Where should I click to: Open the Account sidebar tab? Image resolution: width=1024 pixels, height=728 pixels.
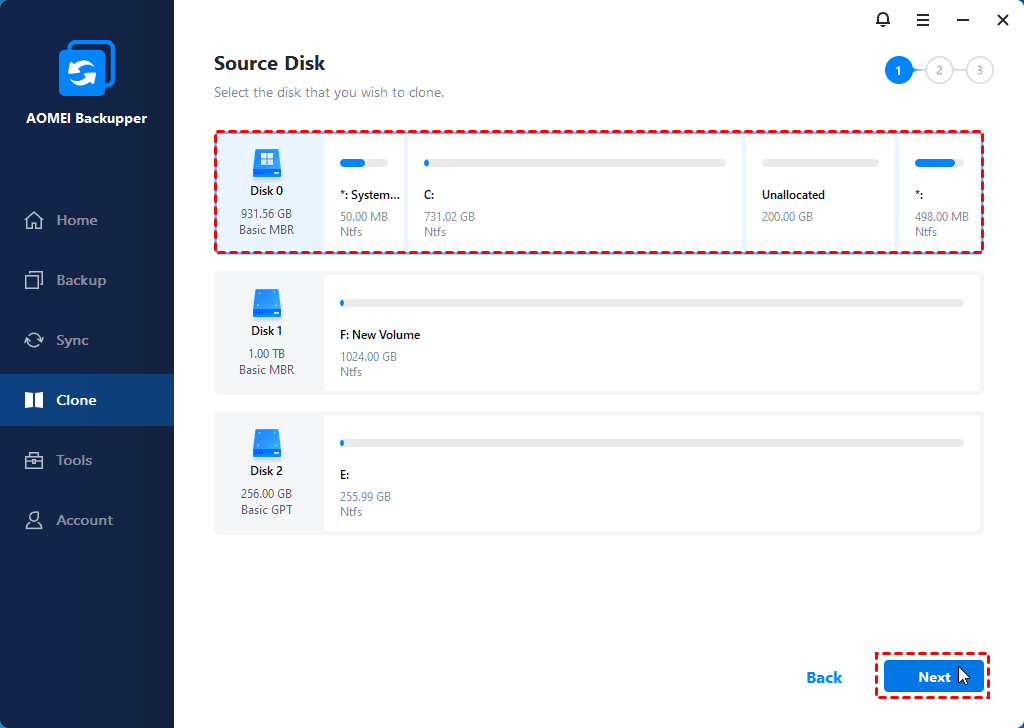[x=84, y=520]
